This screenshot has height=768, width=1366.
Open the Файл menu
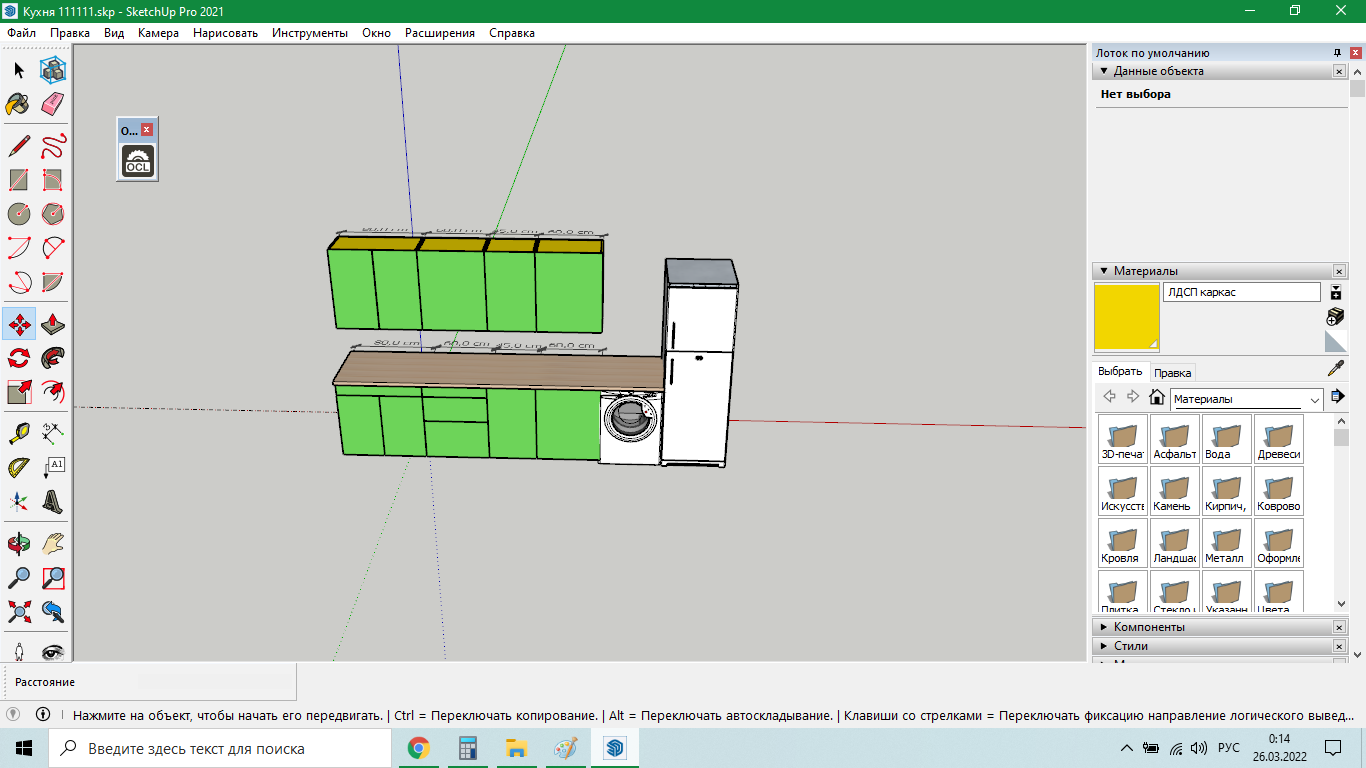tap(21, 33)
